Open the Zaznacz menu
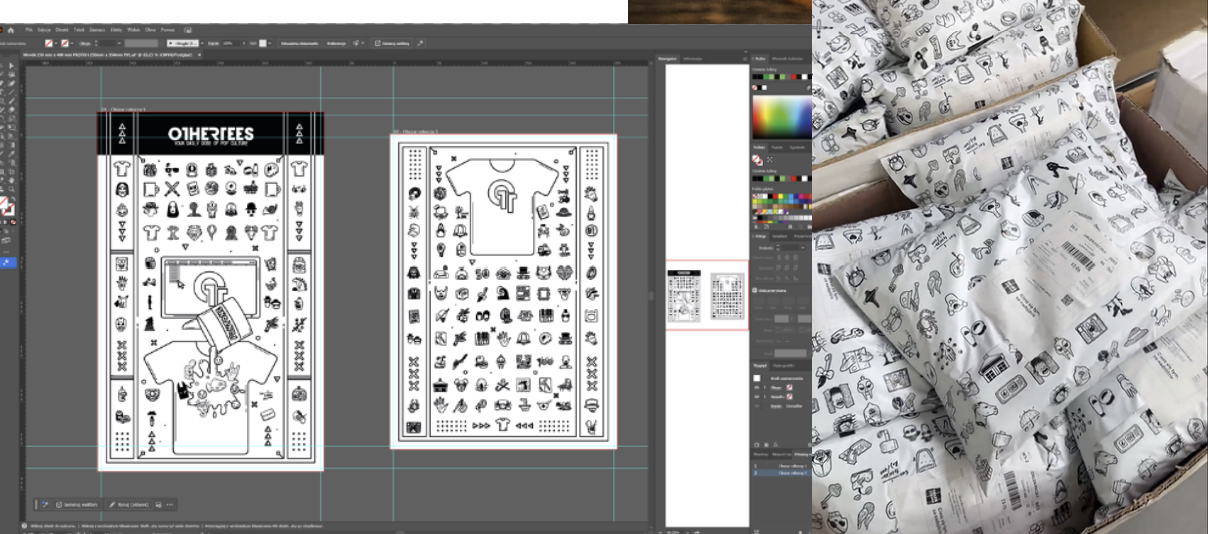 pyautogui.click(x=98, y=30)
